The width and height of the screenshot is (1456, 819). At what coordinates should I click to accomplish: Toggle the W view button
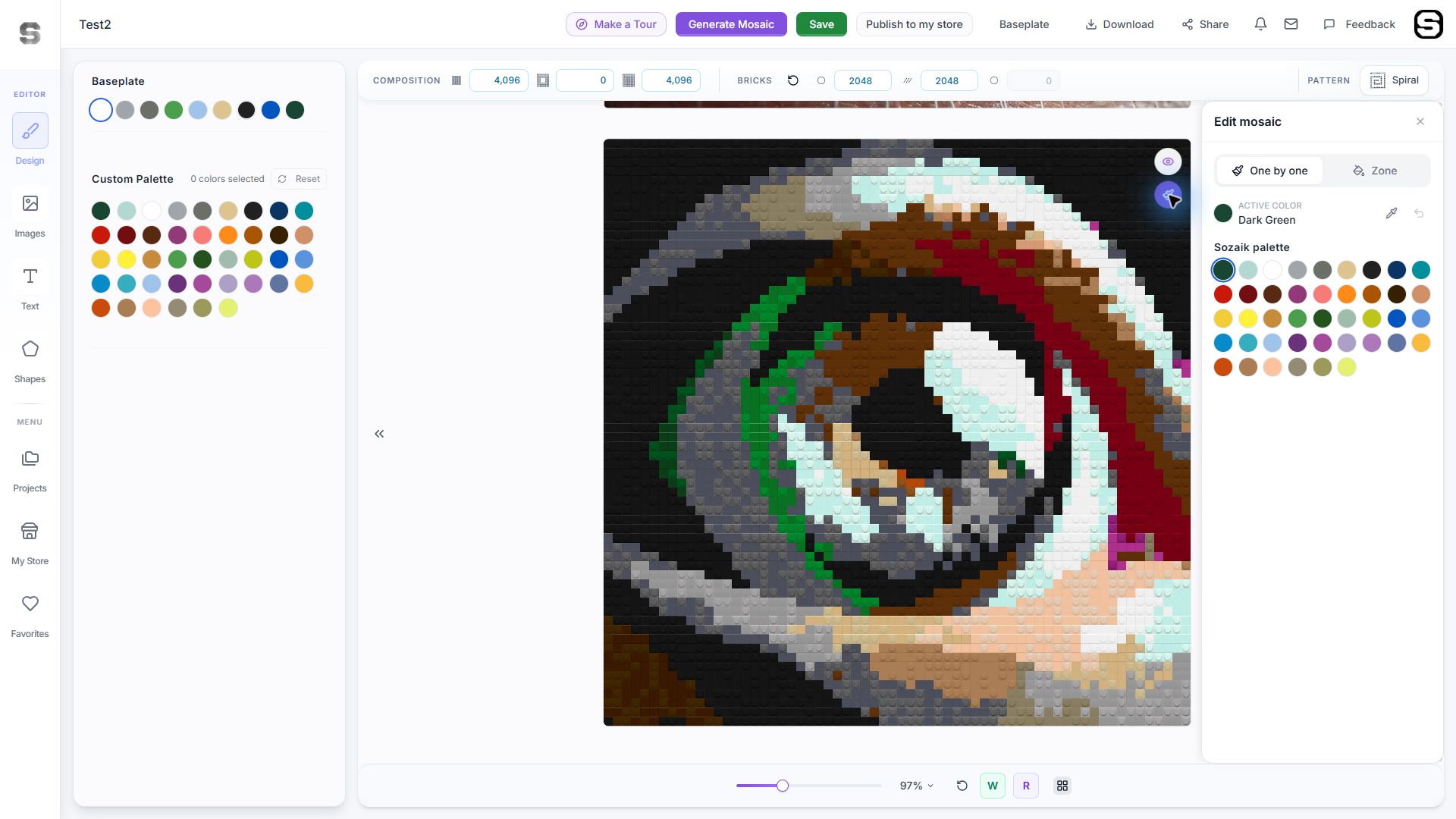(993, 786)
